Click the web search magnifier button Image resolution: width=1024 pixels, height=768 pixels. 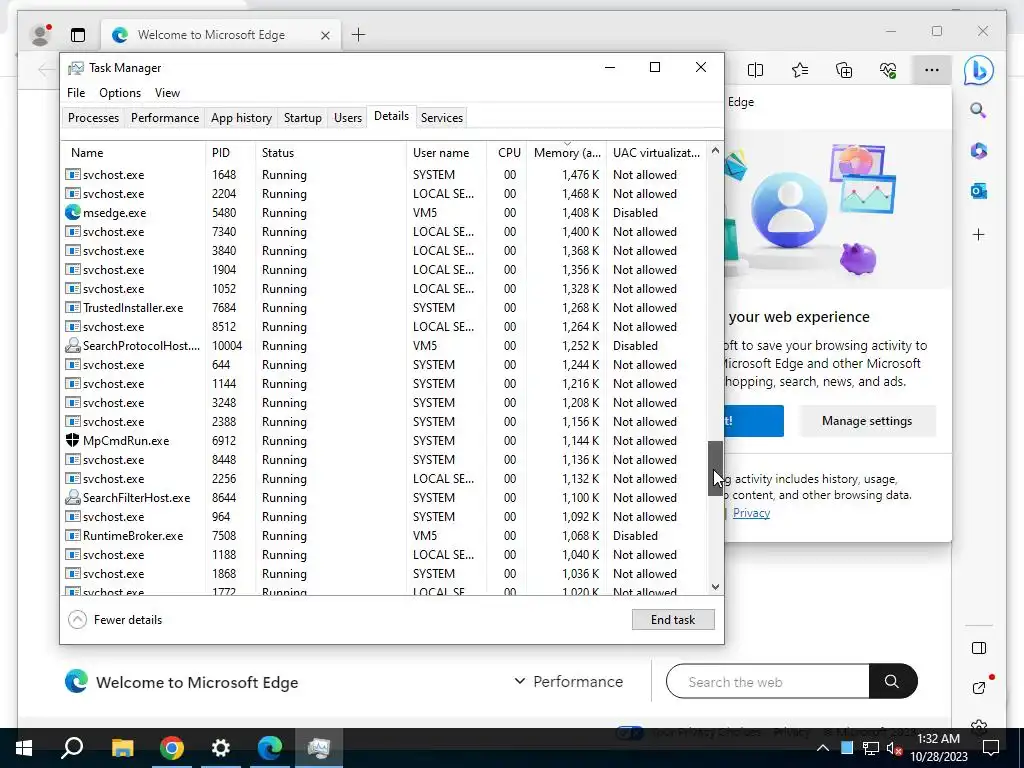(x=892, y=681)
